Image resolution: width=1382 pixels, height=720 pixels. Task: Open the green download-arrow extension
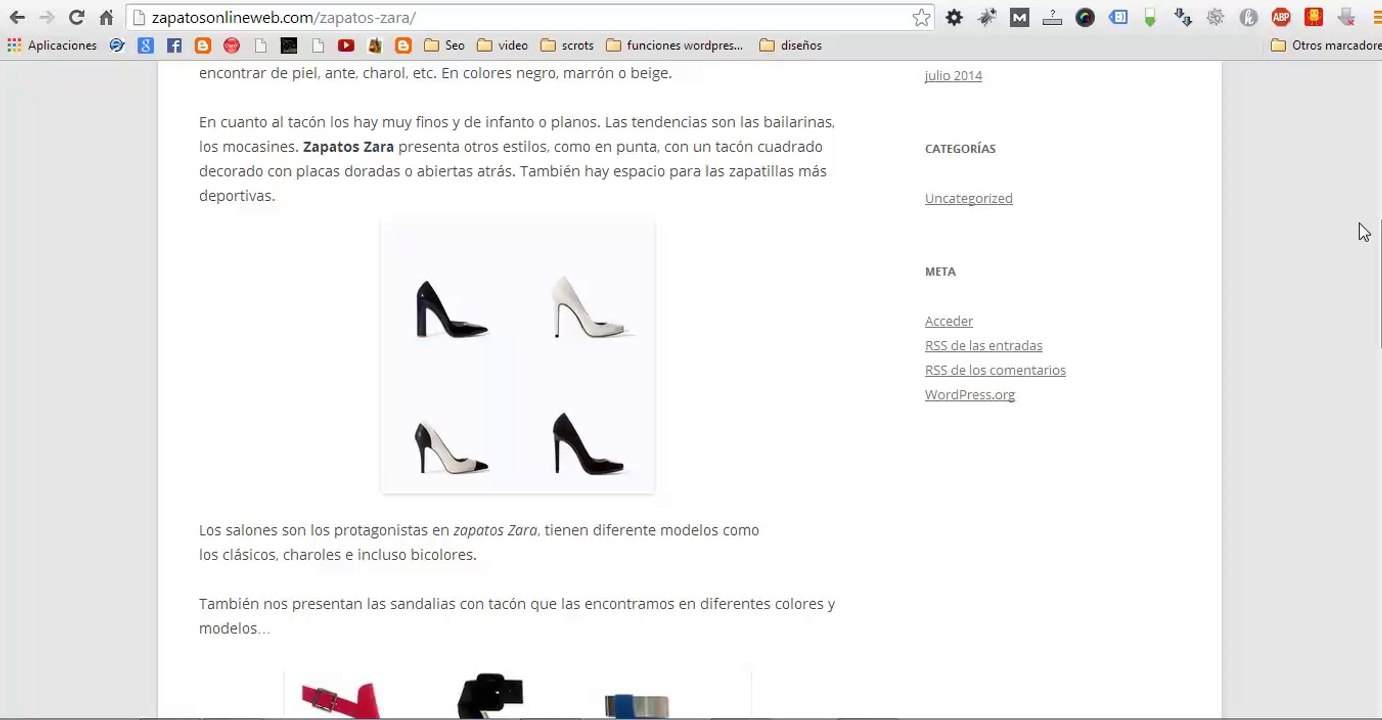tap(1150, 17)
